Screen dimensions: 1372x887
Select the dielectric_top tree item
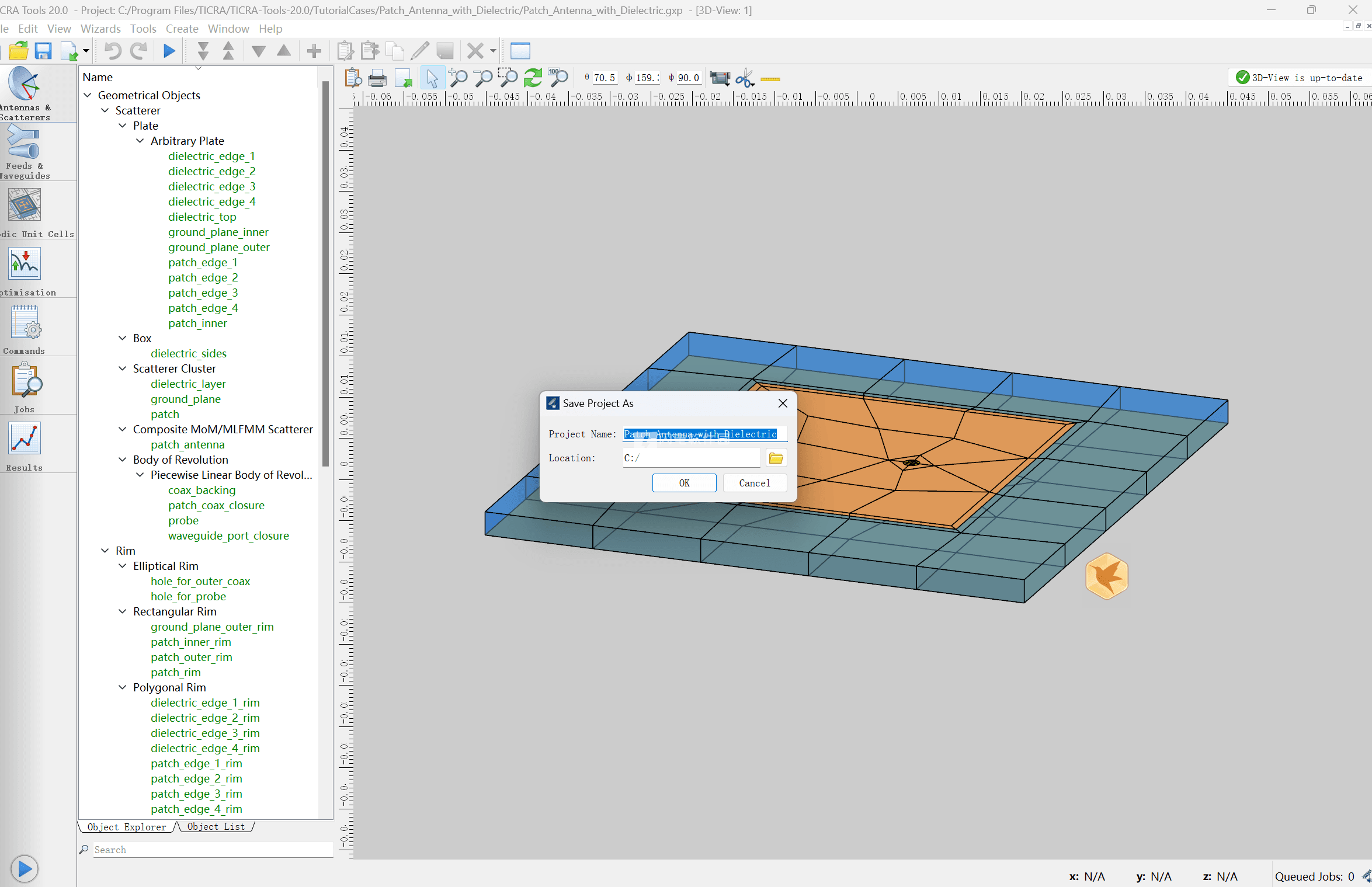pos(202,217)
